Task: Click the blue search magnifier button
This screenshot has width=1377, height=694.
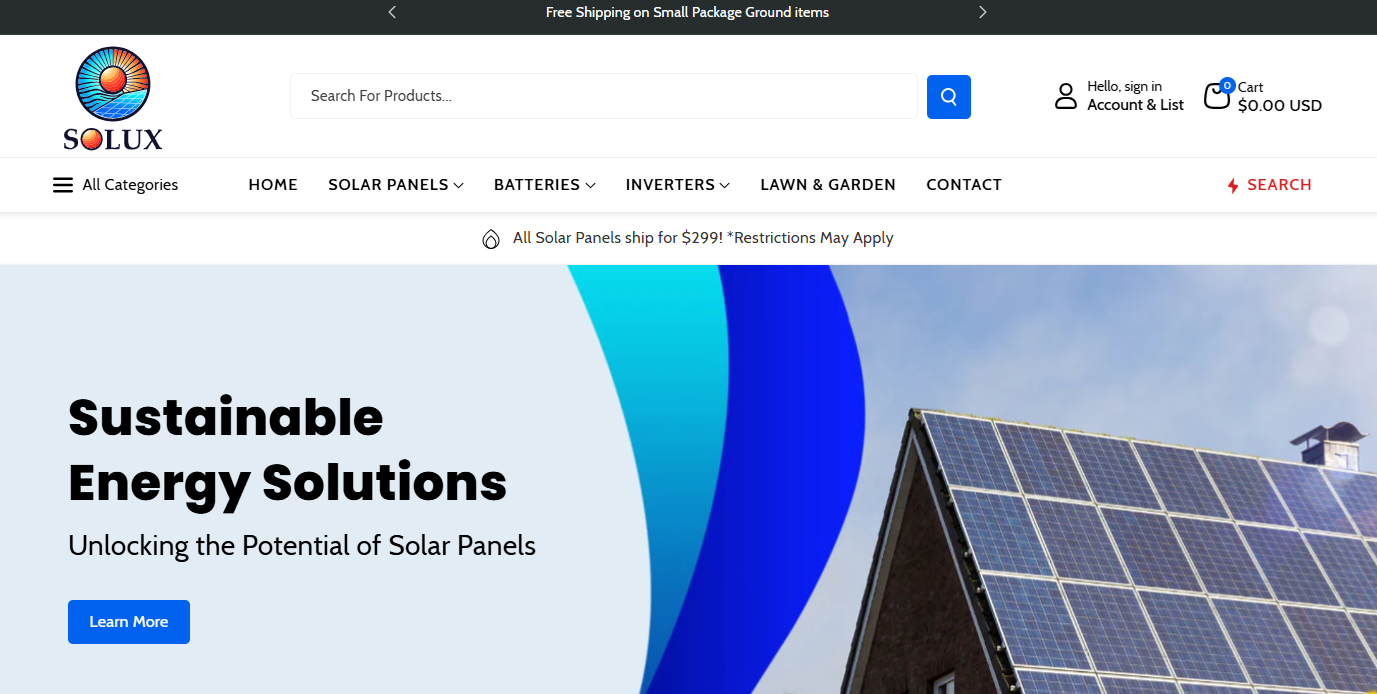Action: click(948, 97)
